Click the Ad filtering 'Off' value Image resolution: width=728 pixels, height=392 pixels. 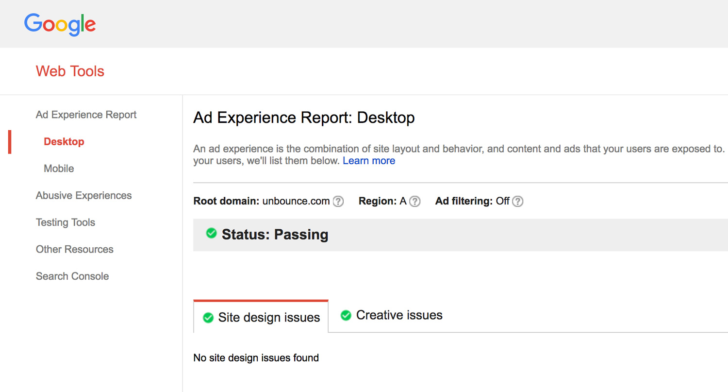(502, 201)
